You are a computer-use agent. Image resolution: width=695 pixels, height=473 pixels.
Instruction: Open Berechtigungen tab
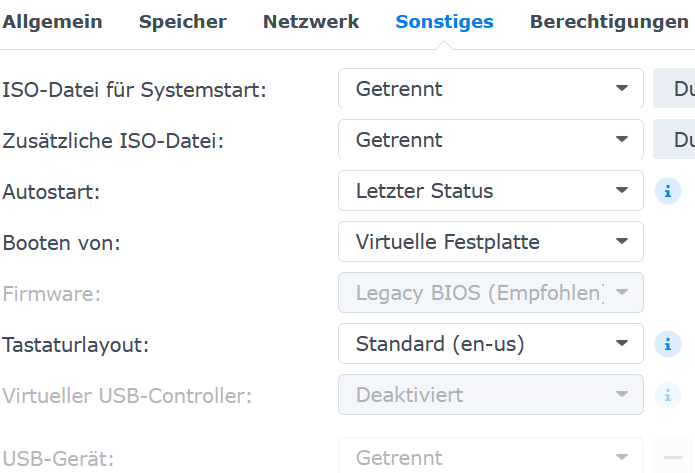(609, 22)
